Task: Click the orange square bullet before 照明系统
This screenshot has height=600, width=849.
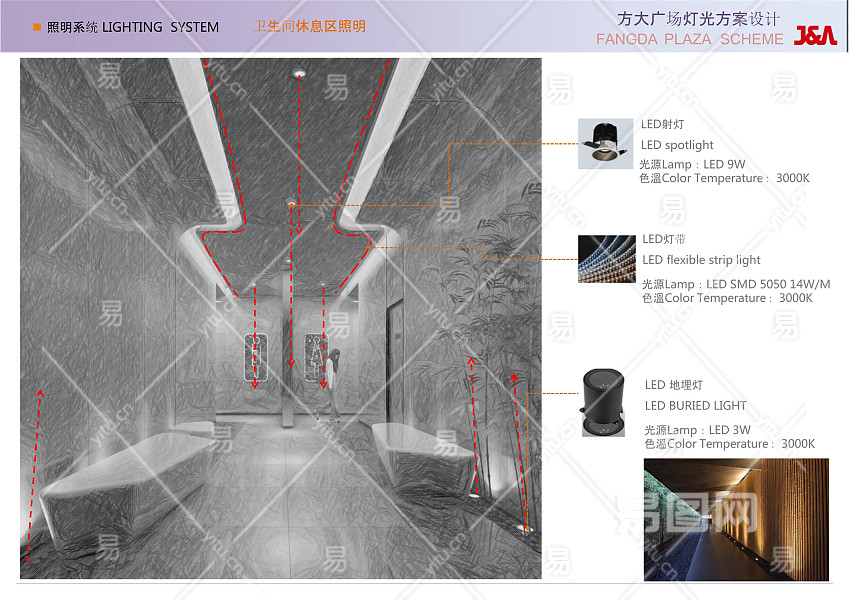Action: click(x=37, y=27)
